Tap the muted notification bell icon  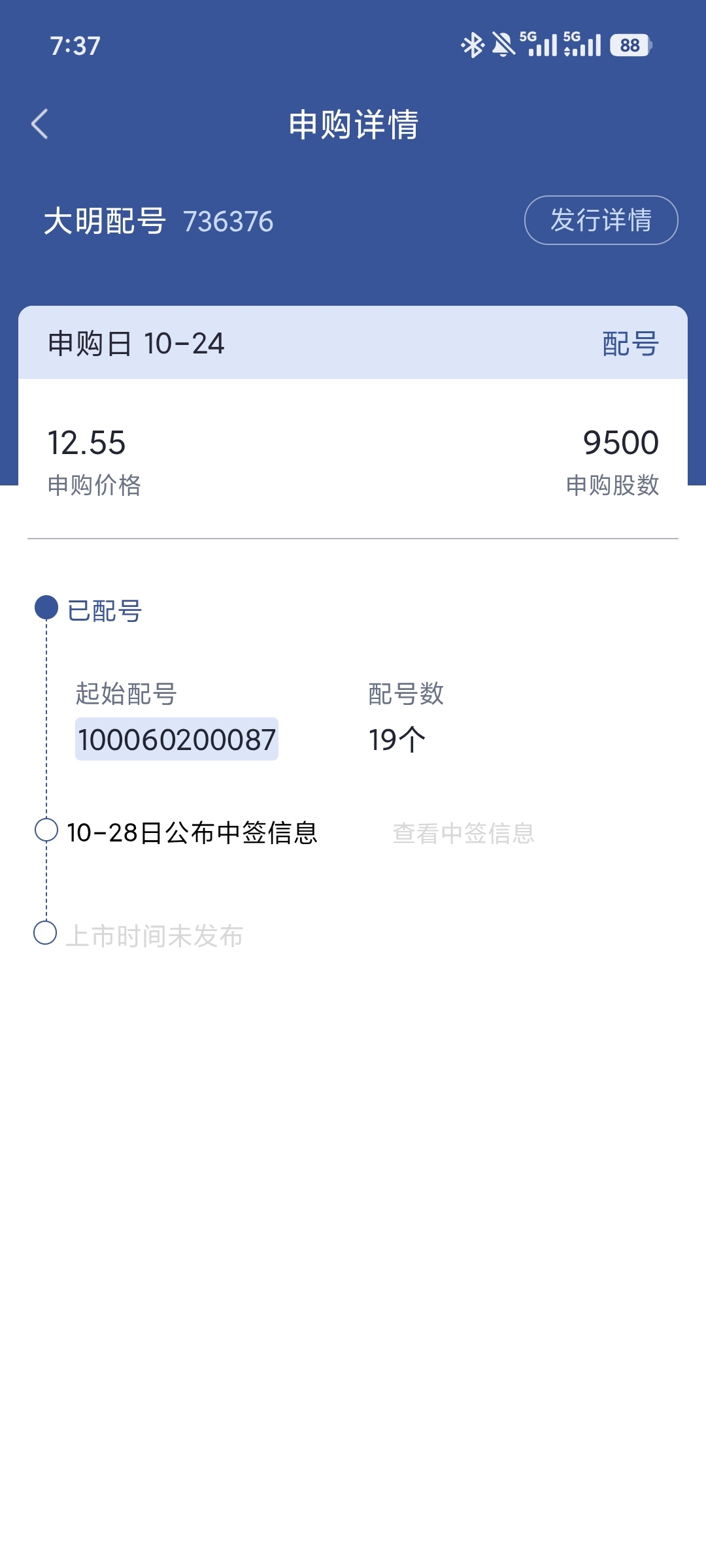pyautogui.click(x=503, y=45)
